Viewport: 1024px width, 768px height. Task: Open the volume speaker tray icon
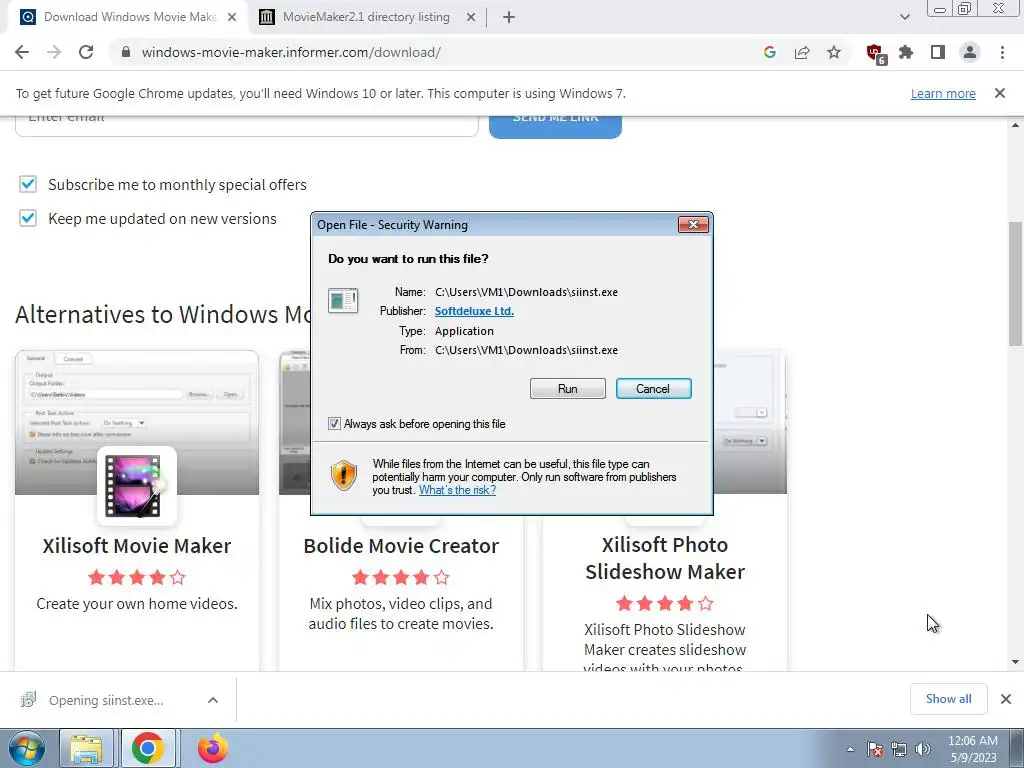tap(923, 749)
